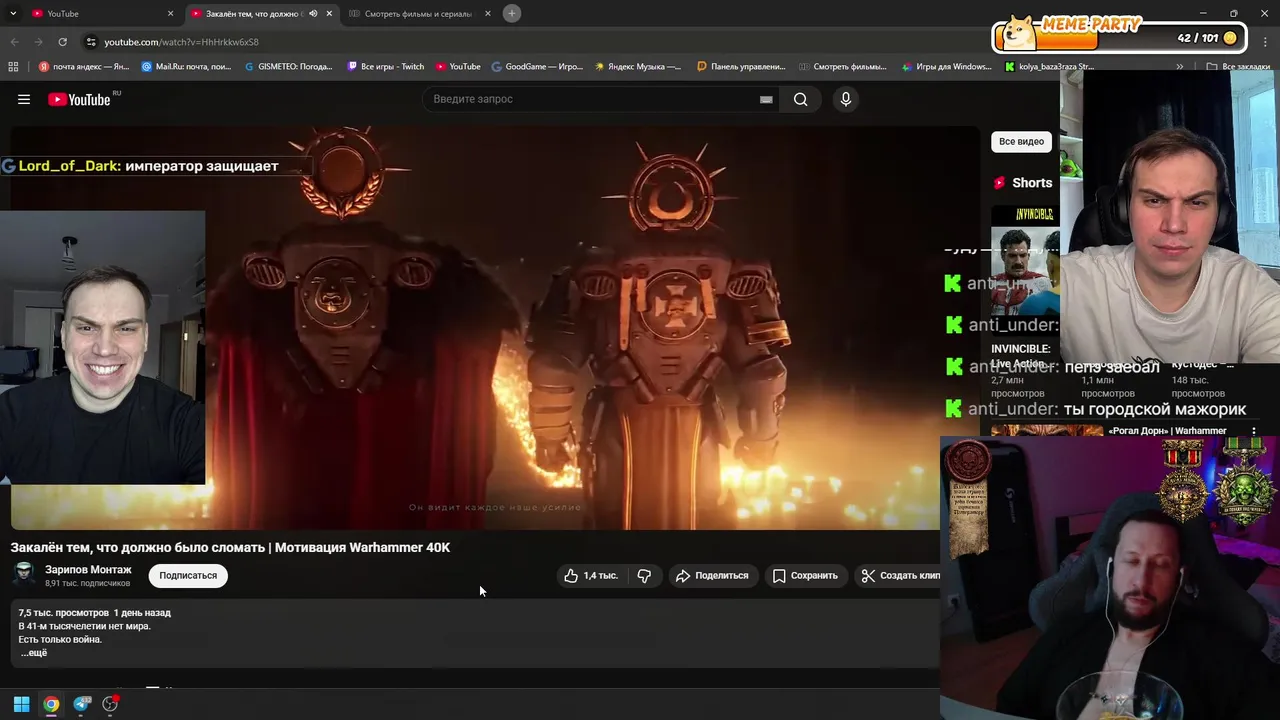Open the YouTube hamburger guide menu

24,99
